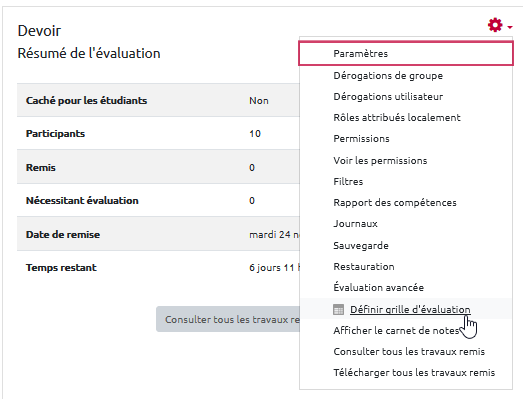523x399 pixels.
Task: Open Afficher le carnet de notes
Action: [396, 331]
